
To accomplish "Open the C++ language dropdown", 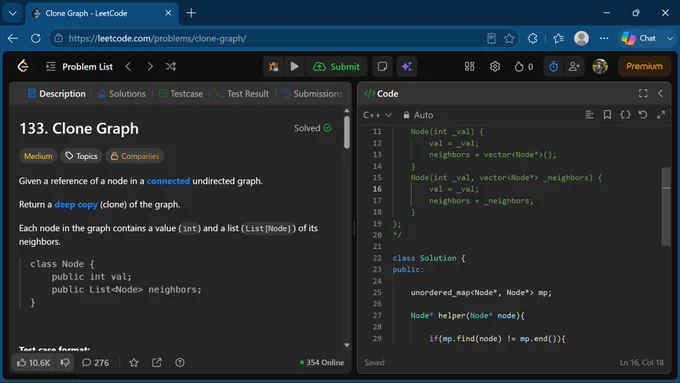I will click(377, 115).
